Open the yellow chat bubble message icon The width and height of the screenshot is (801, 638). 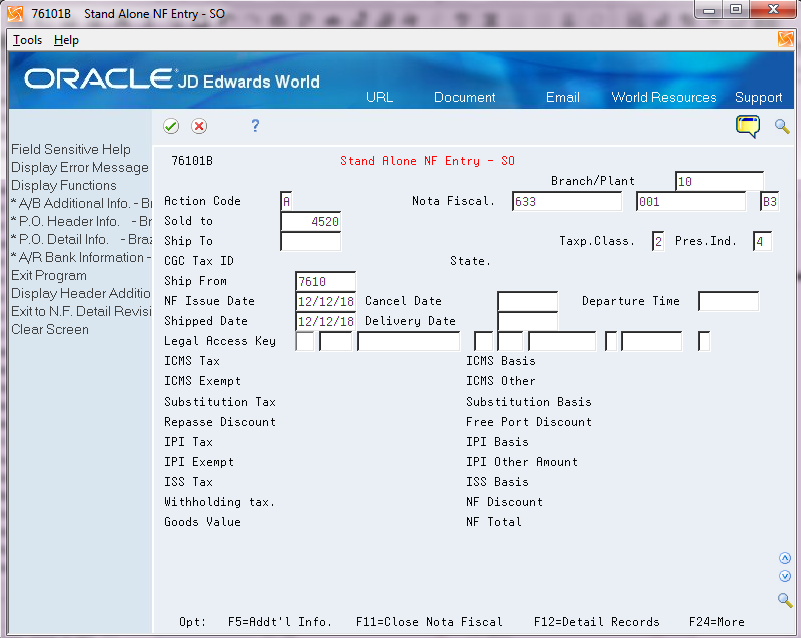pyautogui.click(x=748, y=126)
